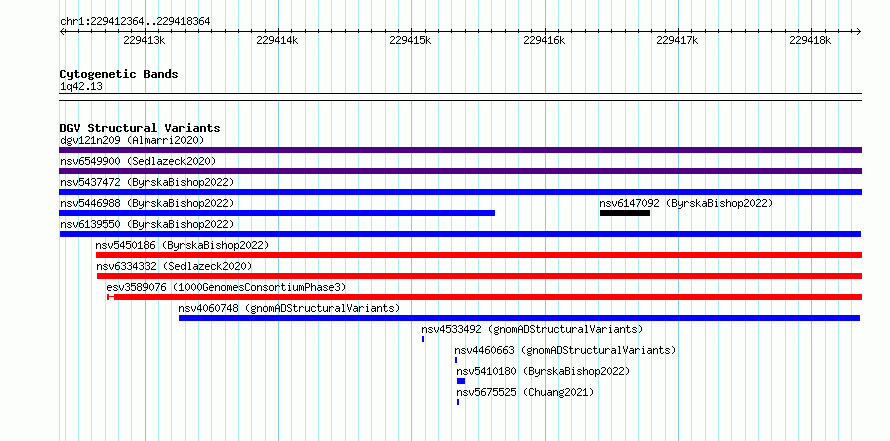
Task: Open the nsv6549900 (Sedlazeck2020) variant label
Action: click(x=138, y=161)
